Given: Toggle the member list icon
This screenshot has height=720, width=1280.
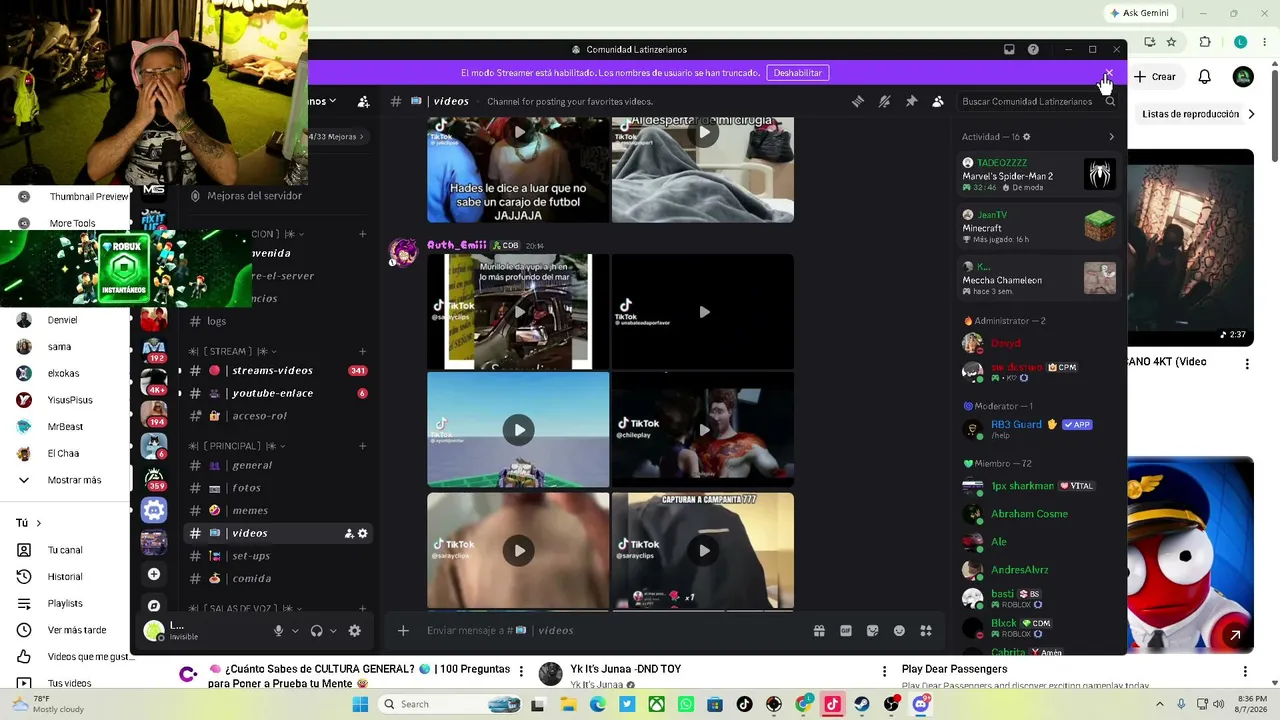Looking at the screenshot, I should point(938,101).
